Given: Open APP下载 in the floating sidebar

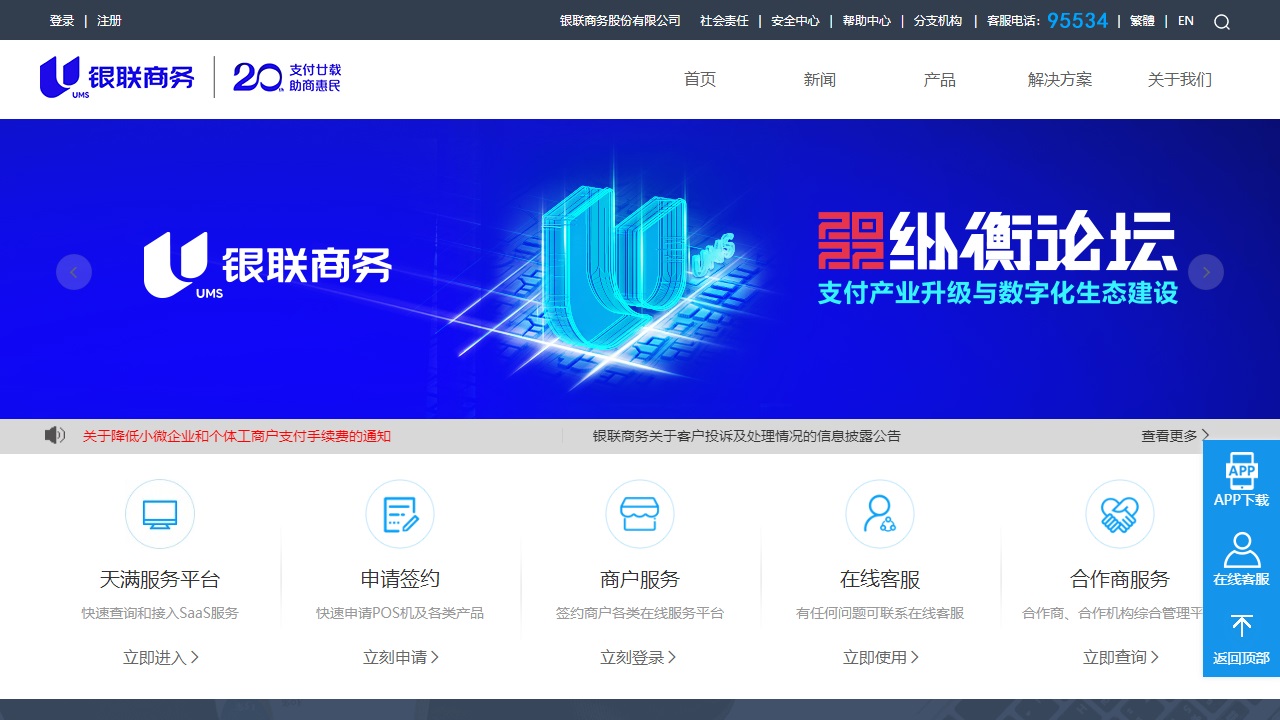Looking at the screenshot, I should pyautogui.click(x=1241, y=480).
